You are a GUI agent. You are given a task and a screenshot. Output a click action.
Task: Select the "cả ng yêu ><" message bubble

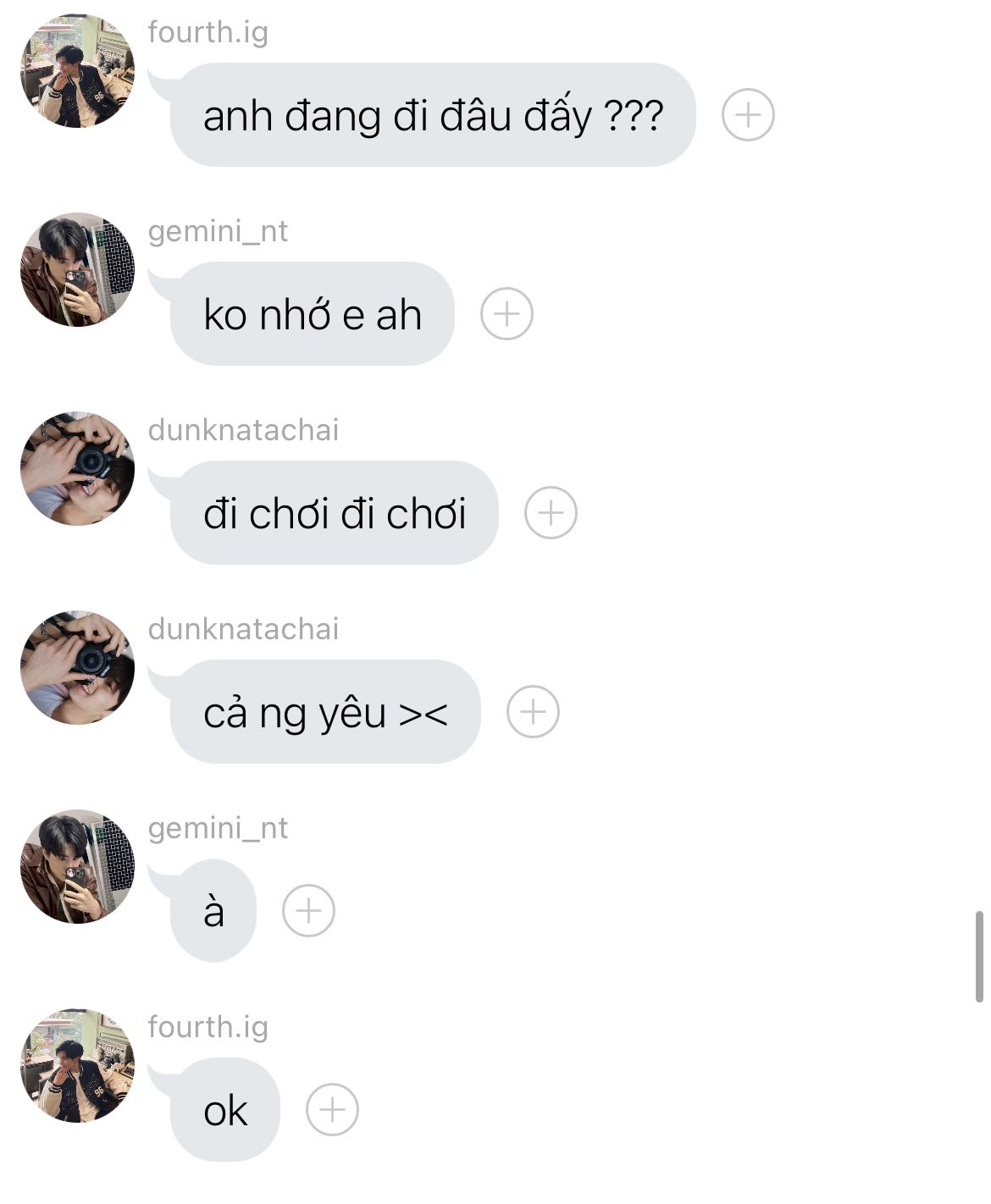(x=325, y=712)
